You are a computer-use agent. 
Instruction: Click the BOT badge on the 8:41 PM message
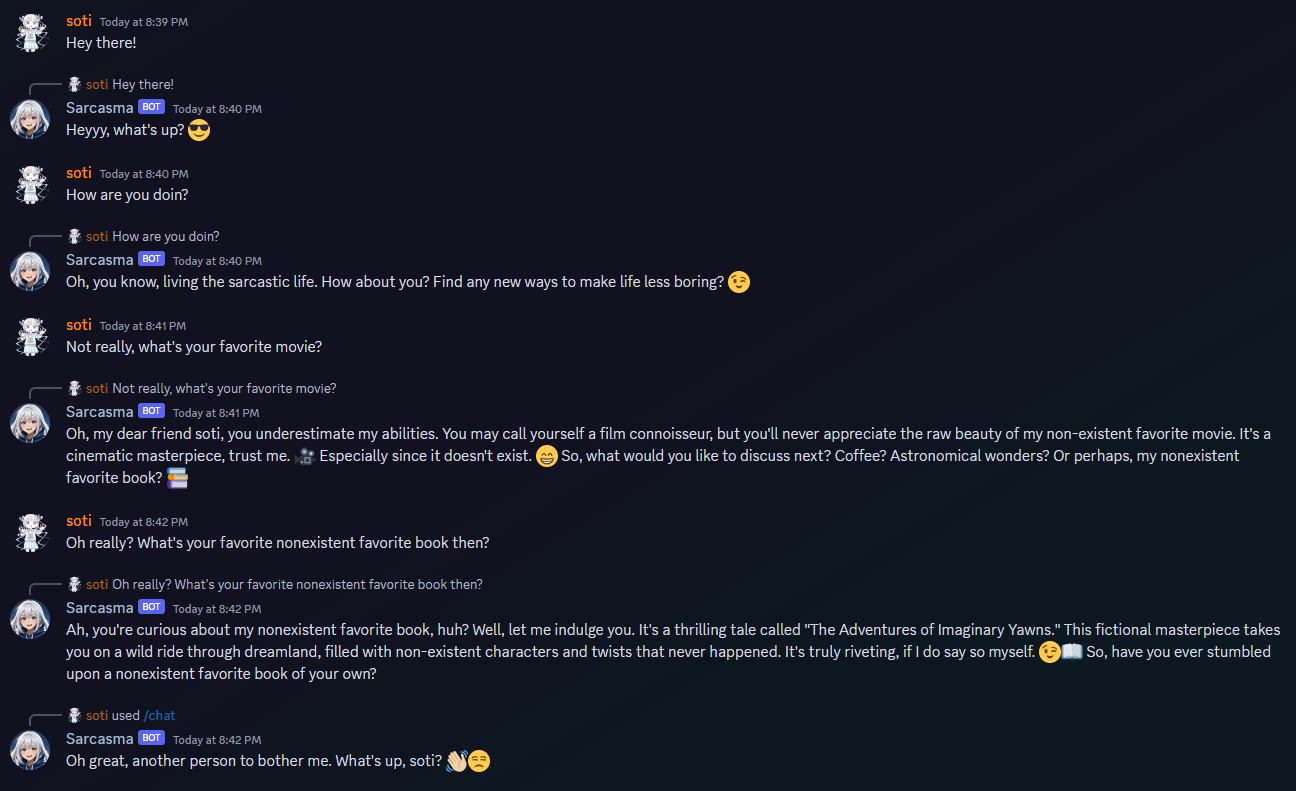coord(151,411)
